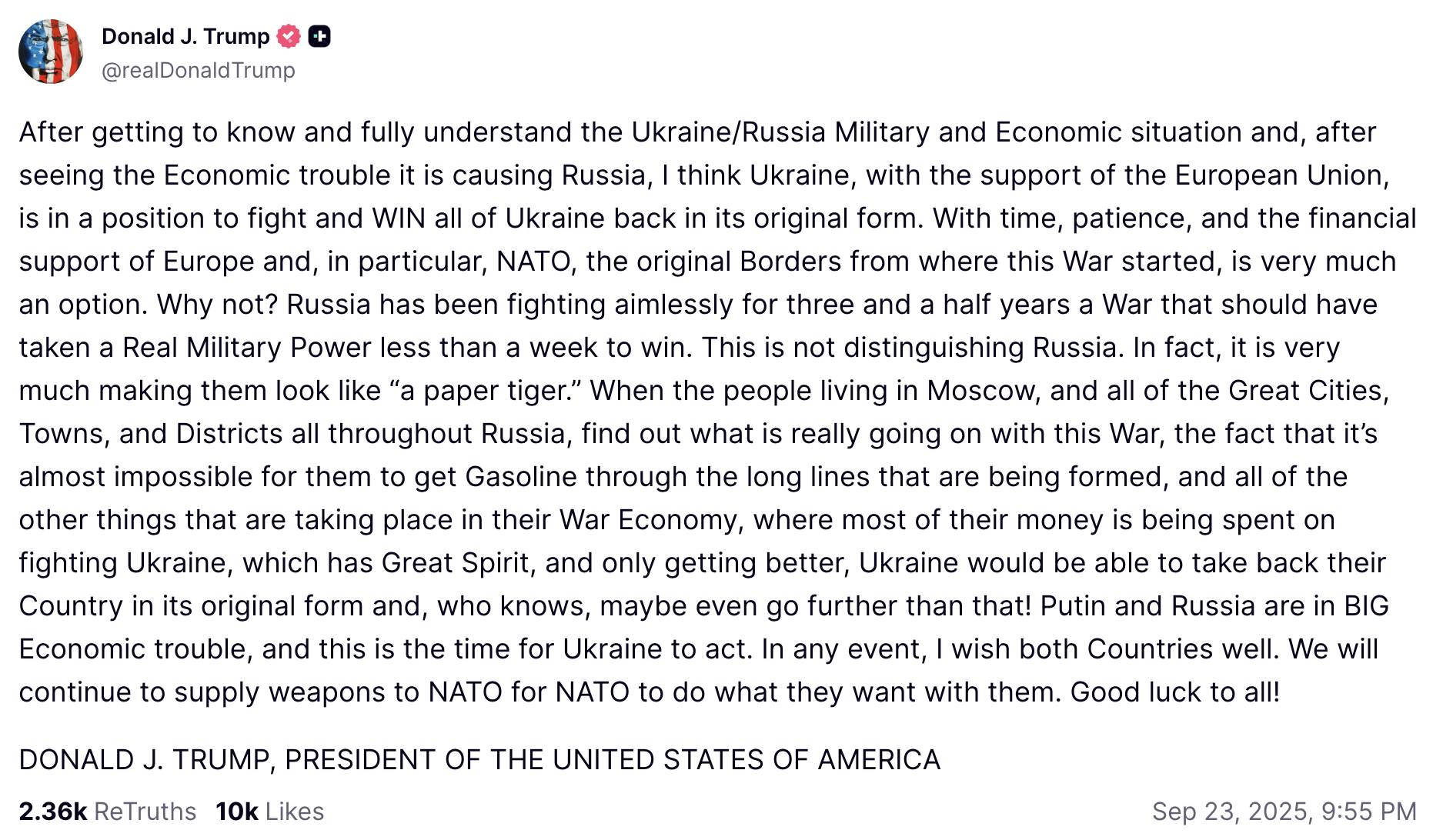Click the Ukraine/Russia phrase in first line
Image resolution: width=1433 pixels, height=840 pixels.
(729, 132)
